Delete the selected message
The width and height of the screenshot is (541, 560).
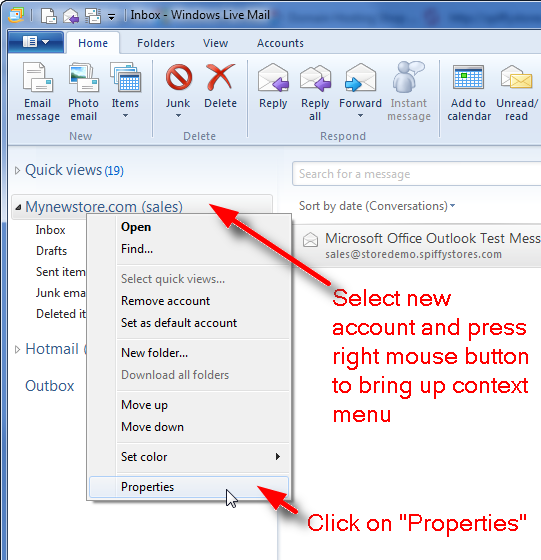[x=220, y=86]
